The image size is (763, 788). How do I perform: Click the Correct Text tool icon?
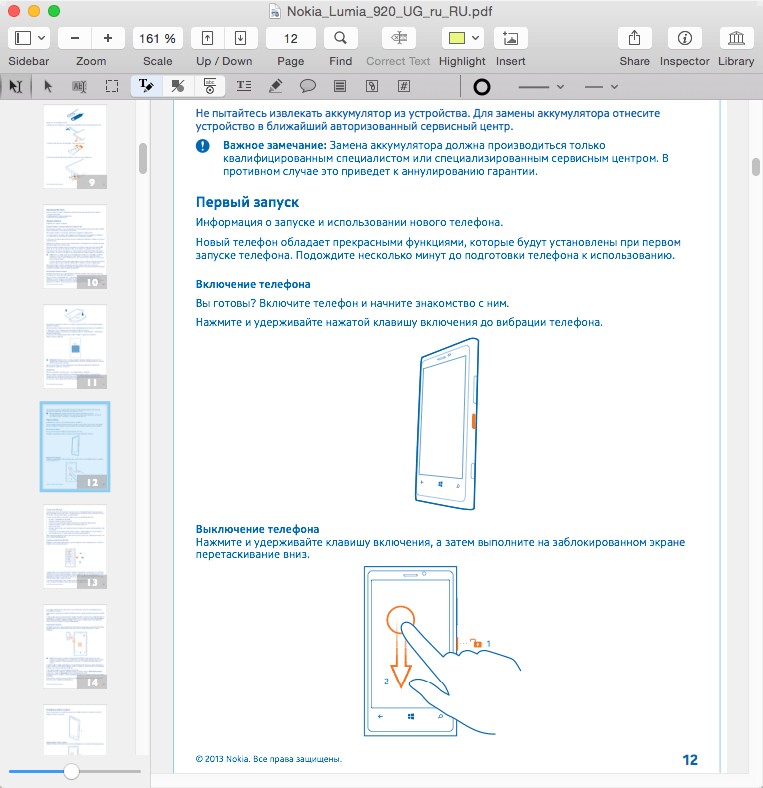coord(399,38)
